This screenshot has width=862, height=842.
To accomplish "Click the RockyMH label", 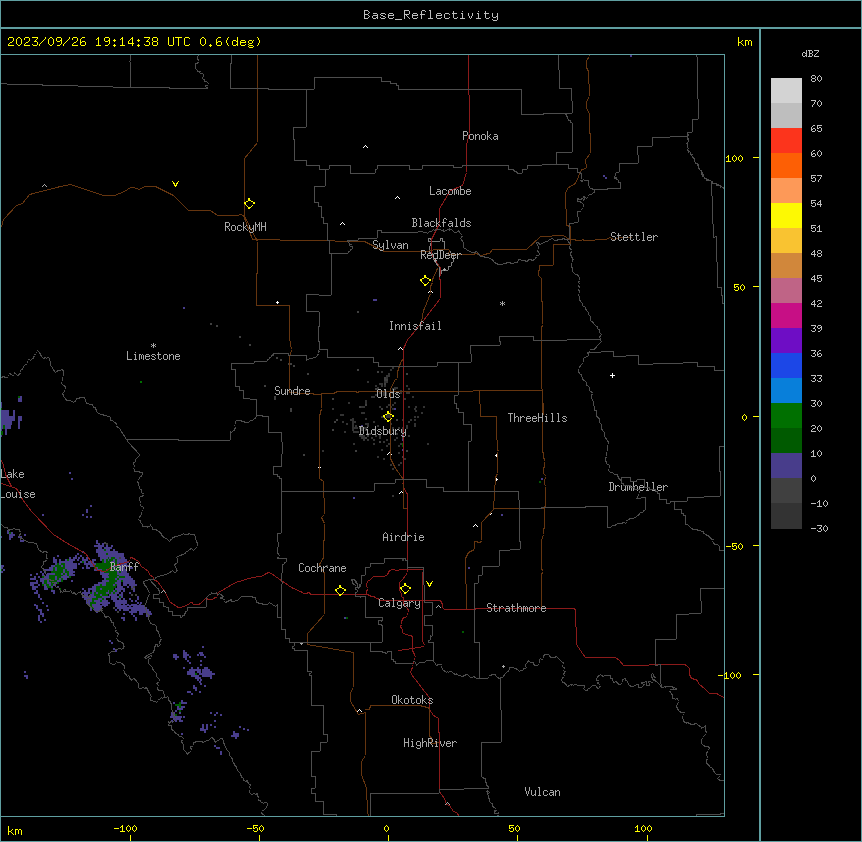I will click(x=245, y=227).
